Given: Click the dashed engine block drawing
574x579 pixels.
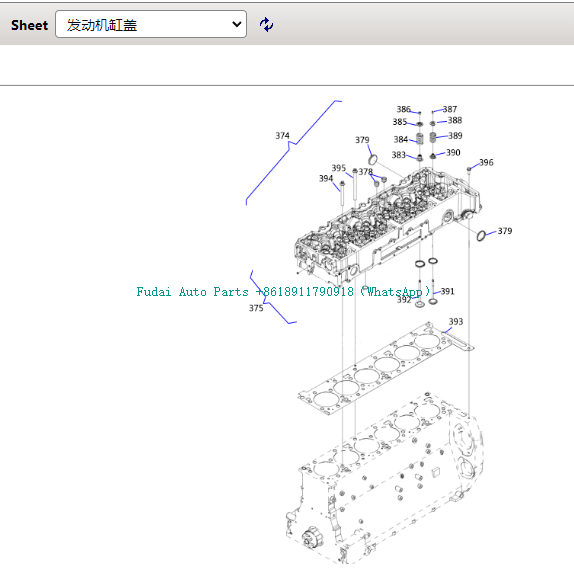Looking at the screenshot, I should (x=384, y=478).
